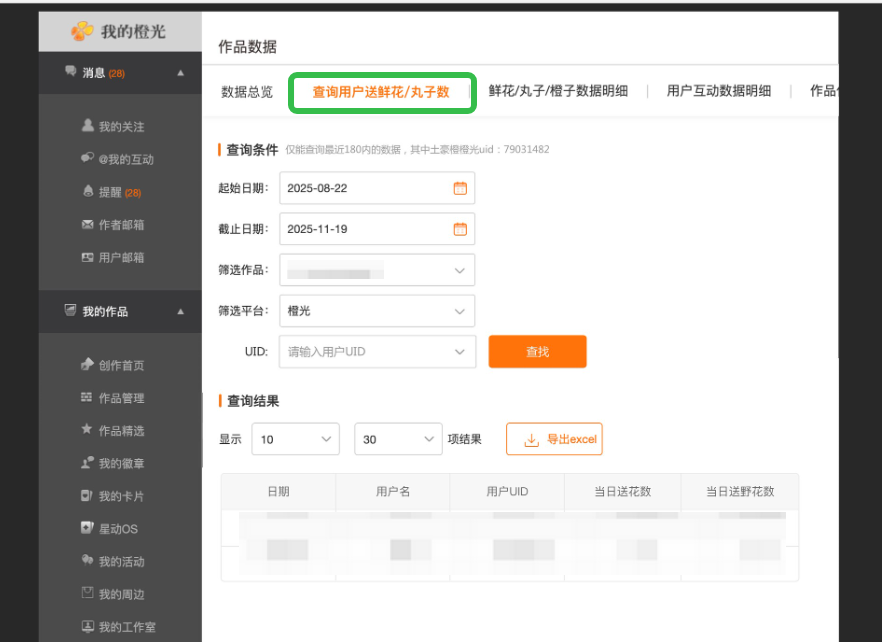Click the 创作首页 sidebar icon
This screenshot has width=882, height=642.
87,365
